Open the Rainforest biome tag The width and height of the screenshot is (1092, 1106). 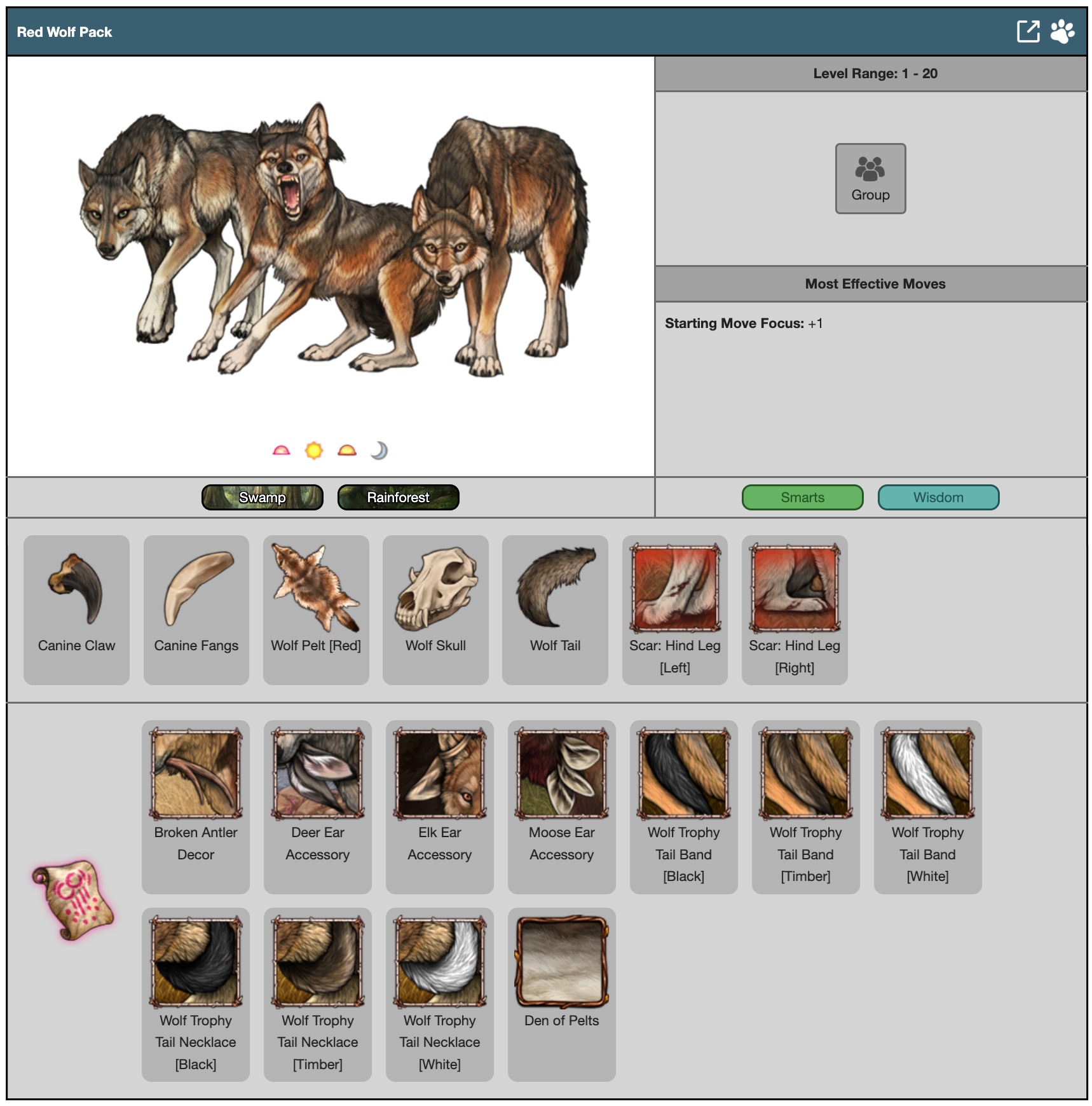point(398,497)
